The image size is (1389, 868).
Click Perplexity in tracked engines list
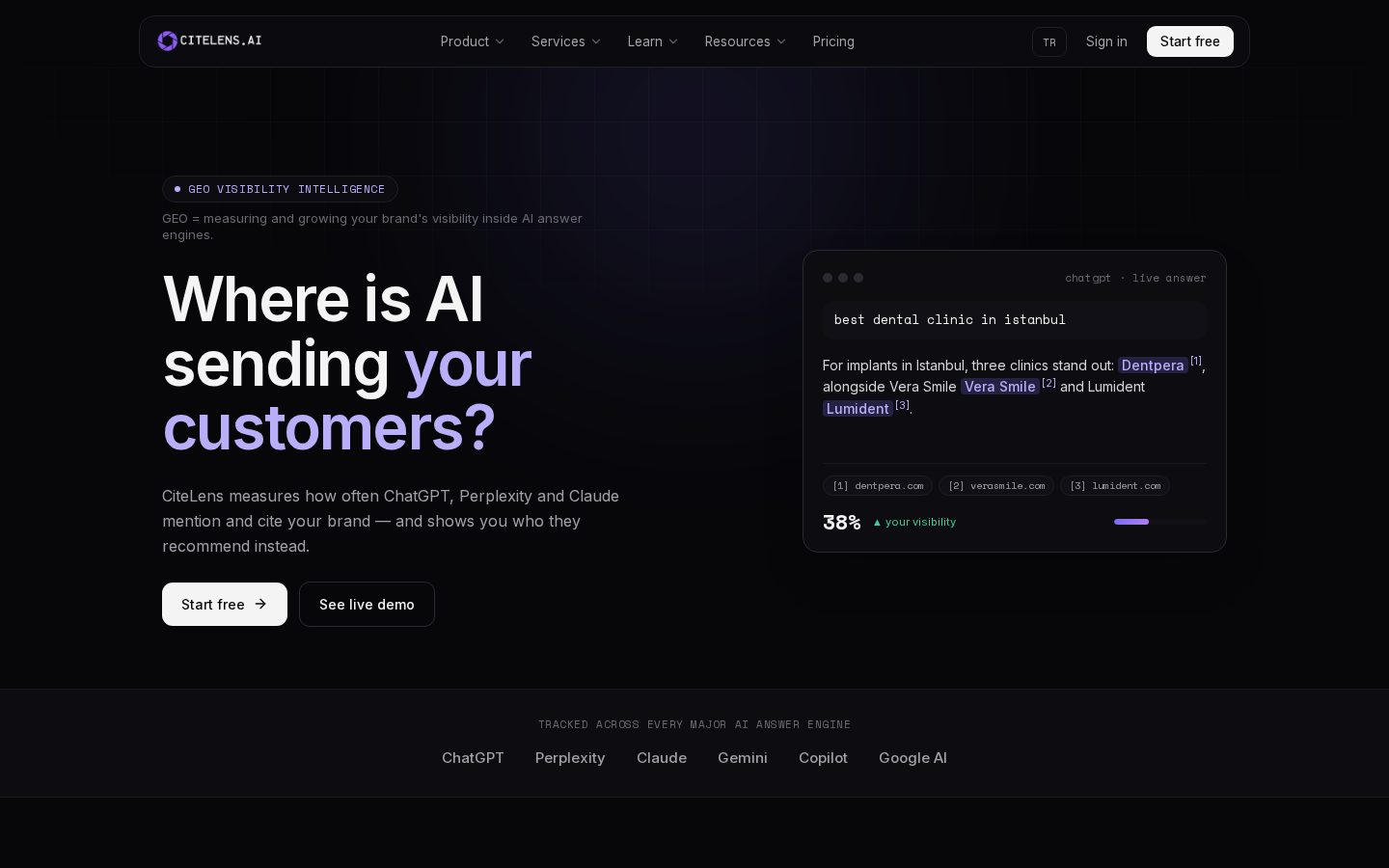click(x=570, y=758)
